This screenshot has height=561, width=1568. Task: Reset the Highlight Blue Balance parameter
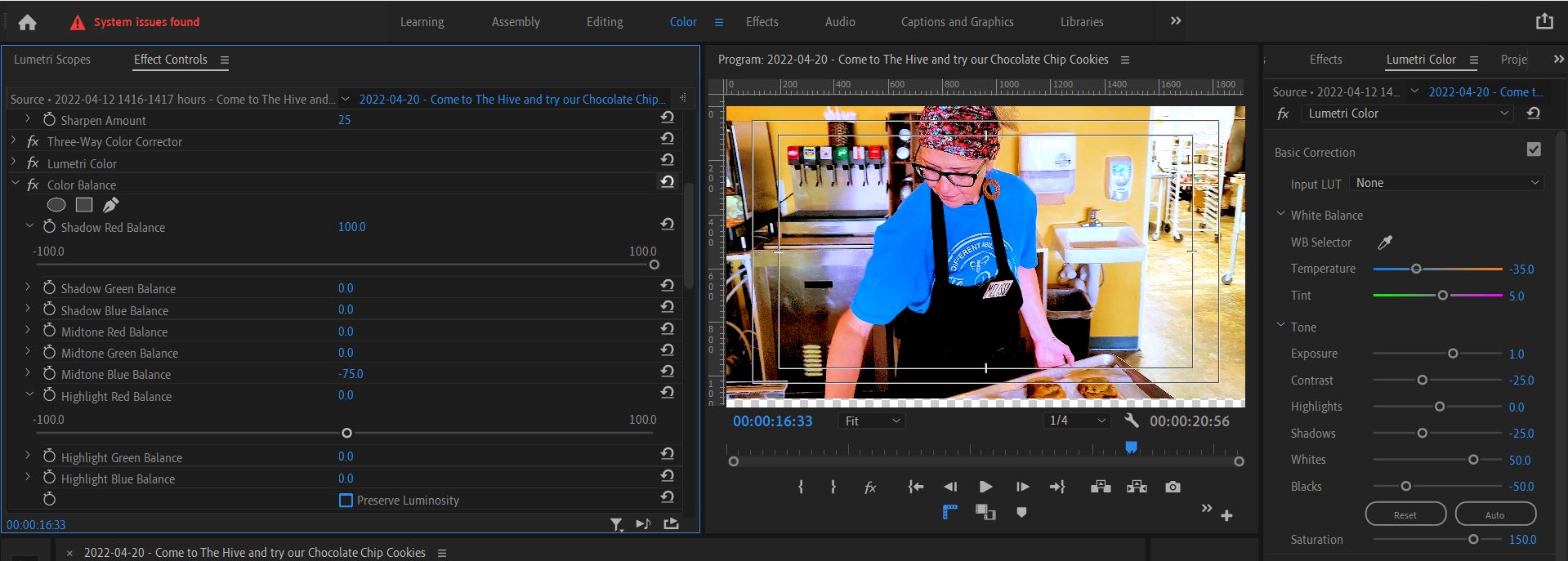(x=668, y=475)
